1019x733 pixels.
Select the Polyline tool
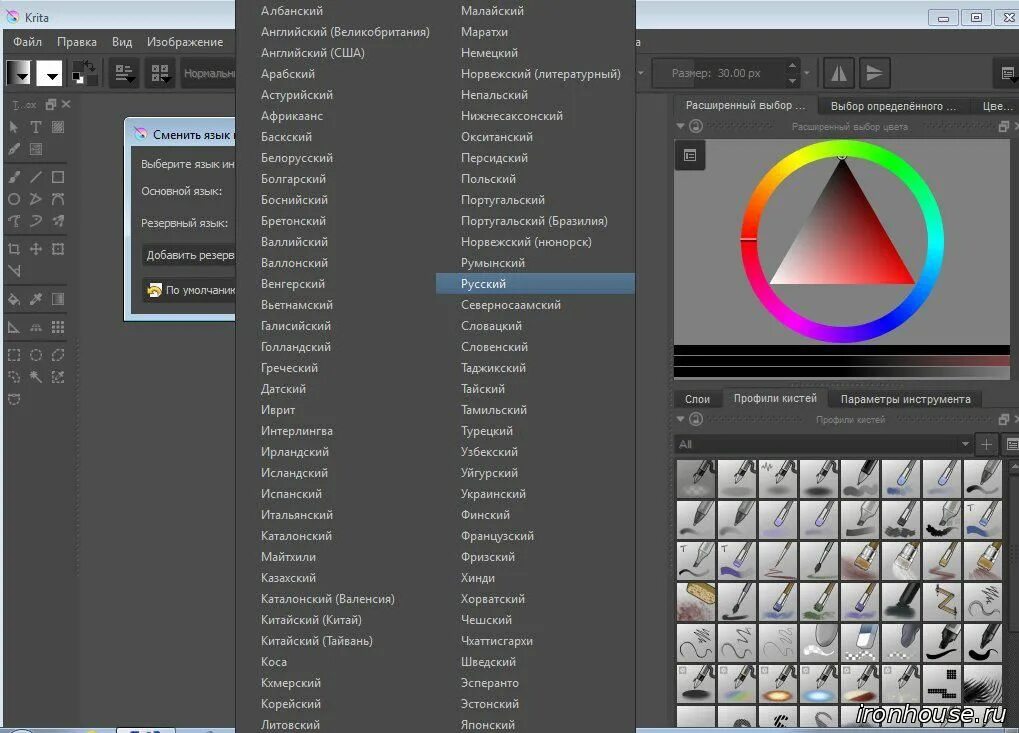tap(58, 199)
